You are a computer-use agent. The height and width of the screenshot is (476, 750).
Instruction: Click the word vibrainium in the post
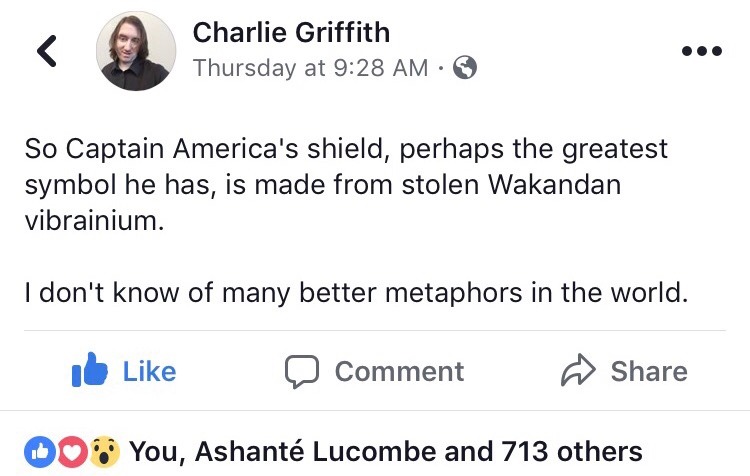click(x=92, y=221)
